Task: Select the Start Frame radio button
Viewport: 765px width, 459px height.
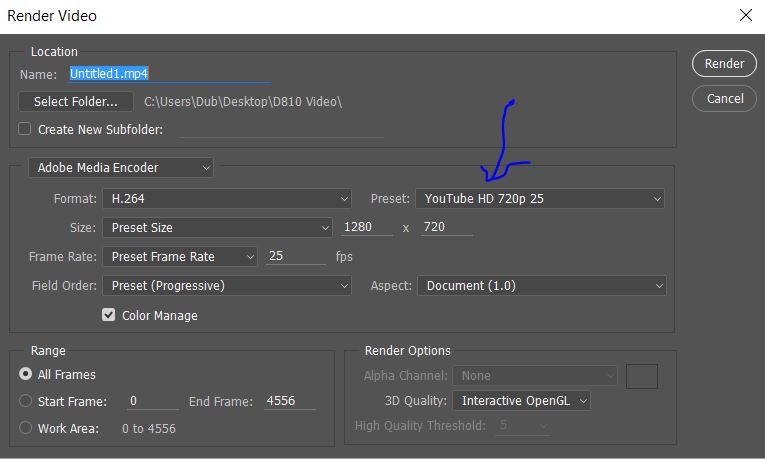Action: pos(25,401)
